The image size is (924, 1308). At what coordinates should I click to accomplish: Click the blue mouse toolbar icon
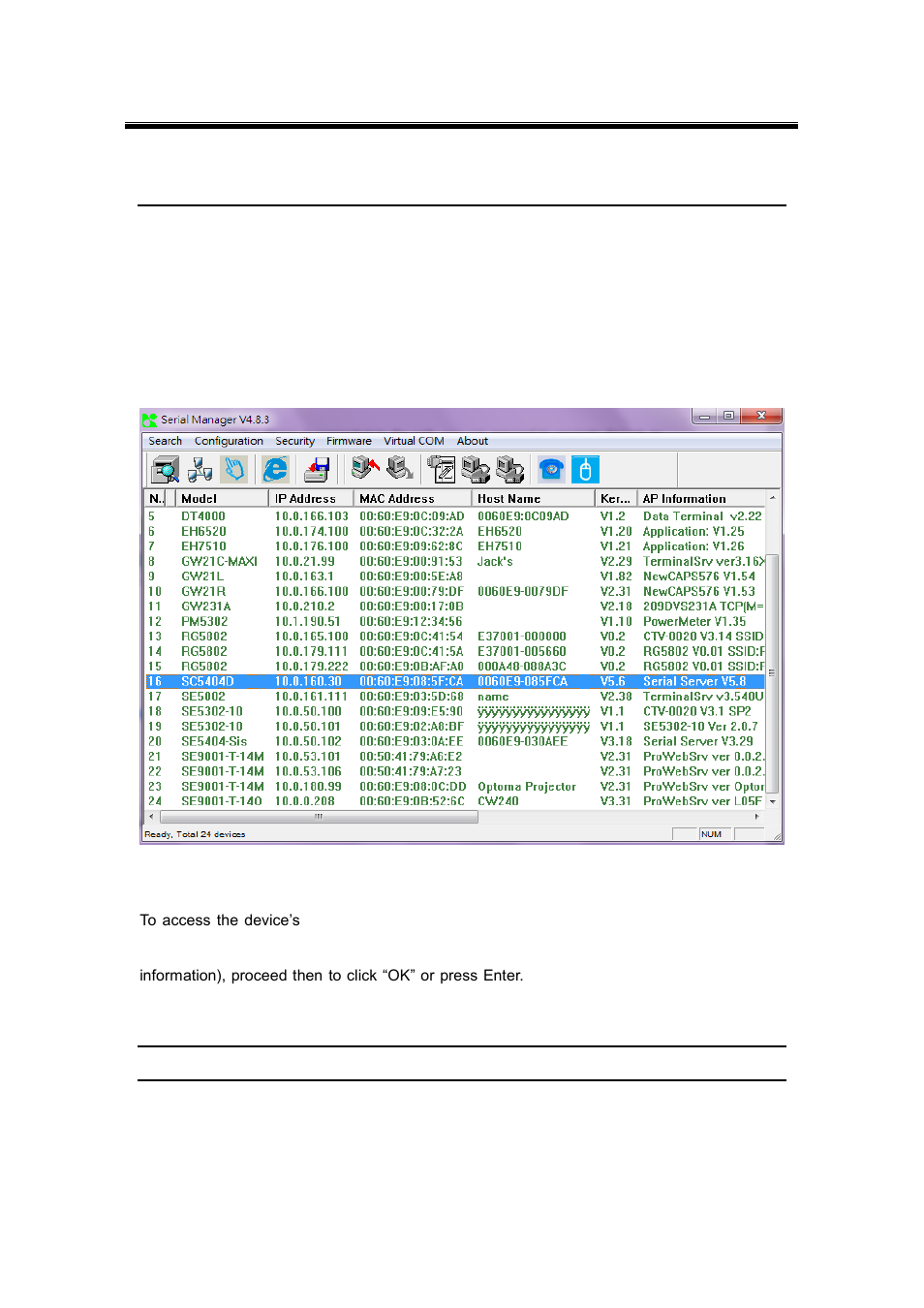tap(585, 470)
